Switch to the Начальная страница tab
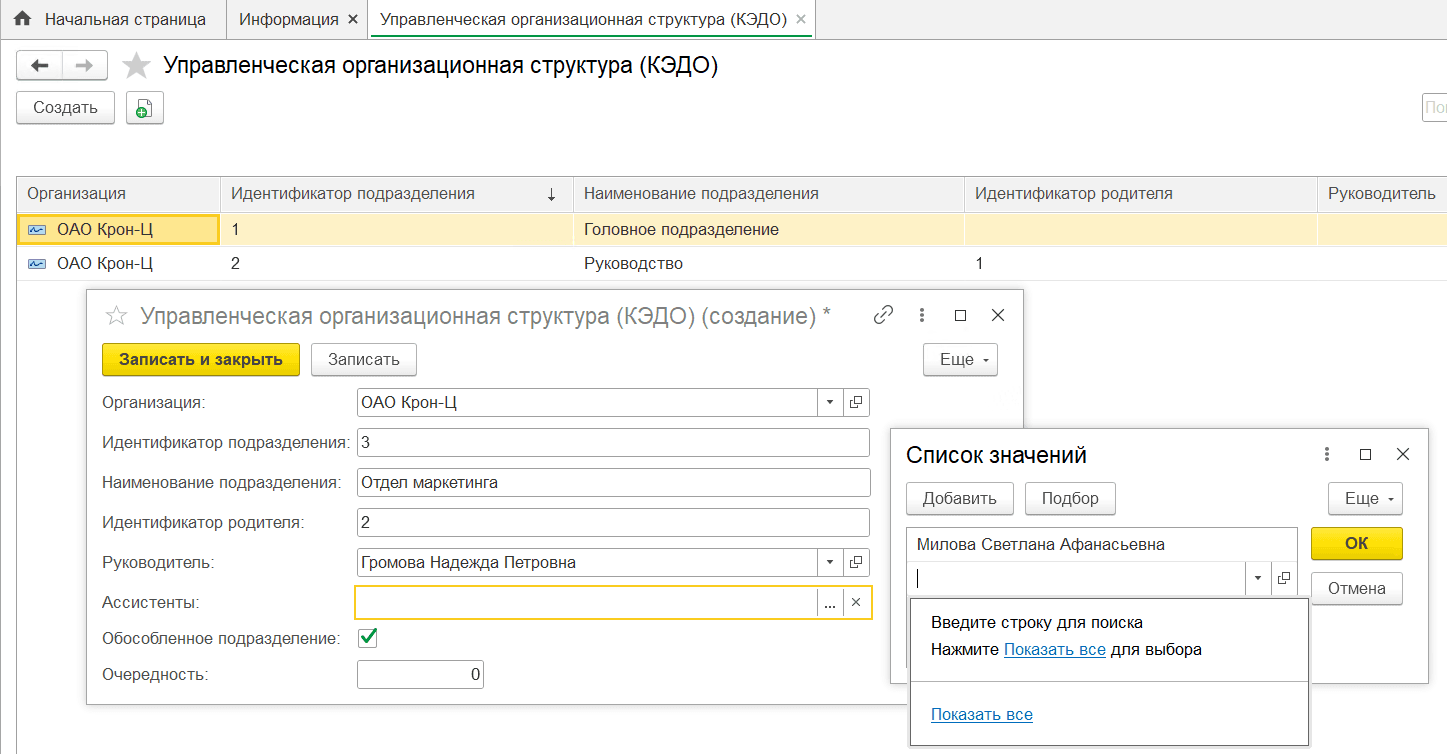 (x=112, y=19)
